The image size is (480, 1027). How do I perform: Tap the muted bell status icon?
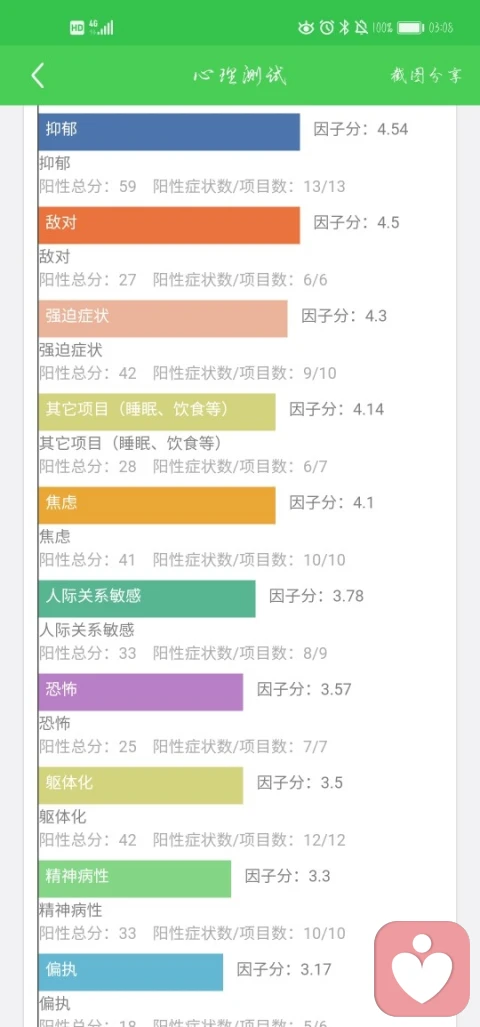[x=361, y=28]
